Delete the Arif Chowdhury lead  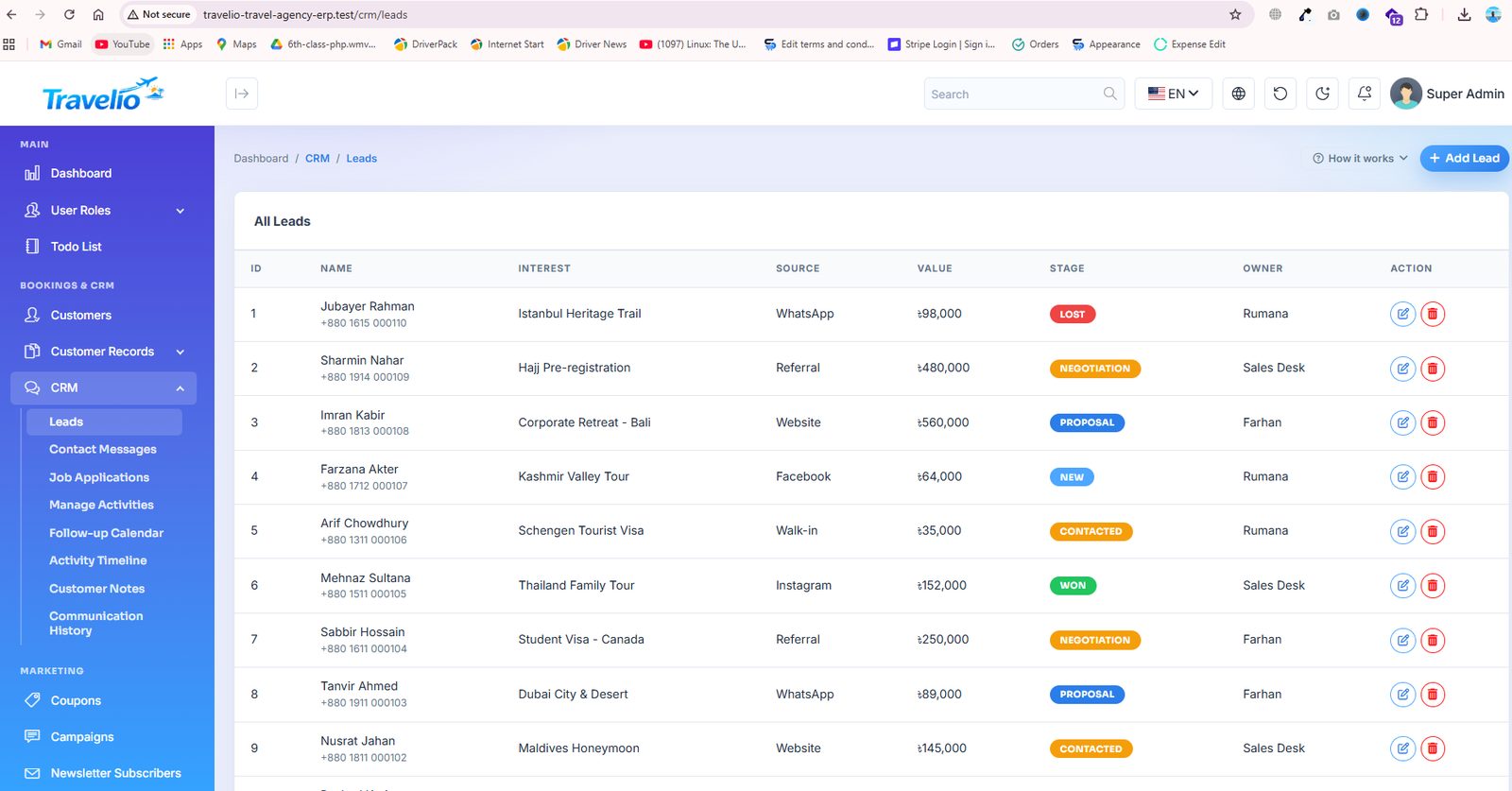point(1433,531)
